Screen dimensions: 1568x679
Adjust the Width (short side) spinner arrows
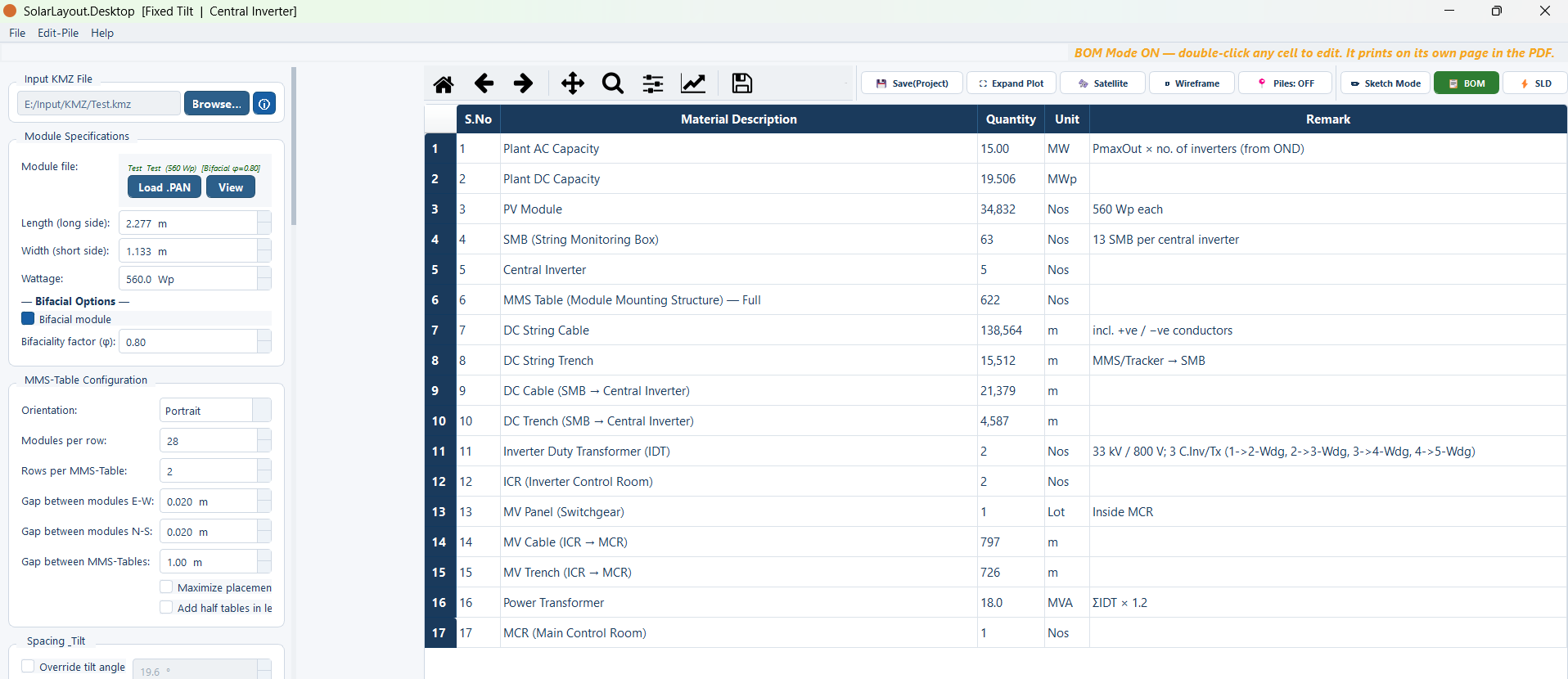click(264, 250)
